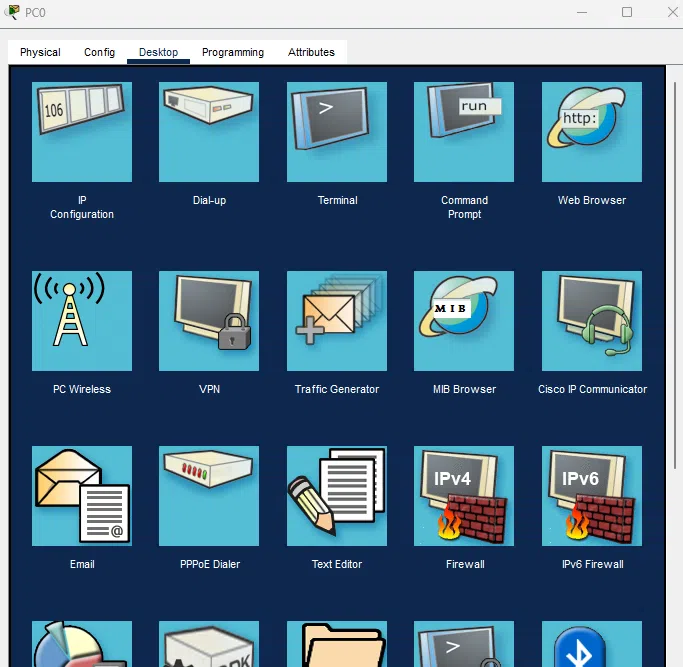Select the Desktop tab
This screenshot has height=667, width=683.
158,52
